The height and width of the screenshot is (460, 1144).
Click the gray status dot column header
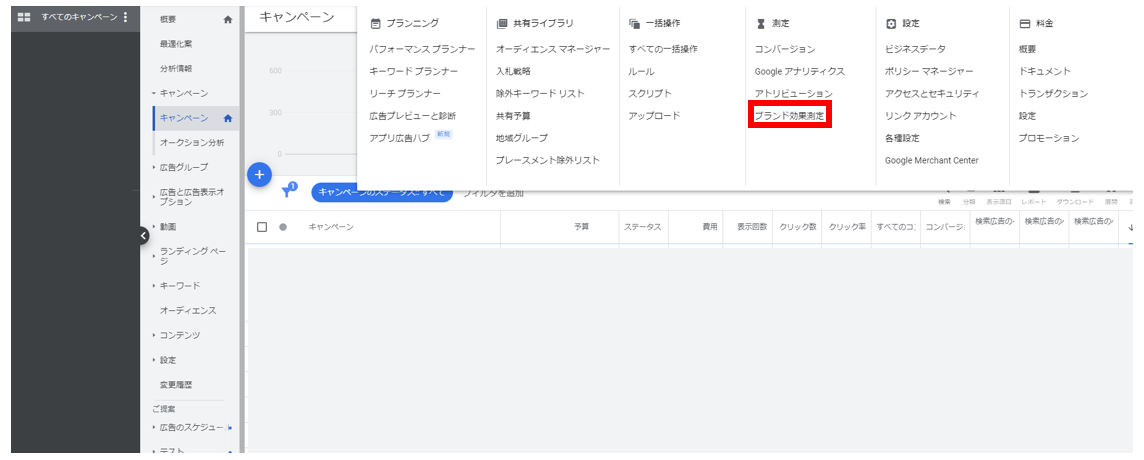click(282, 227)
